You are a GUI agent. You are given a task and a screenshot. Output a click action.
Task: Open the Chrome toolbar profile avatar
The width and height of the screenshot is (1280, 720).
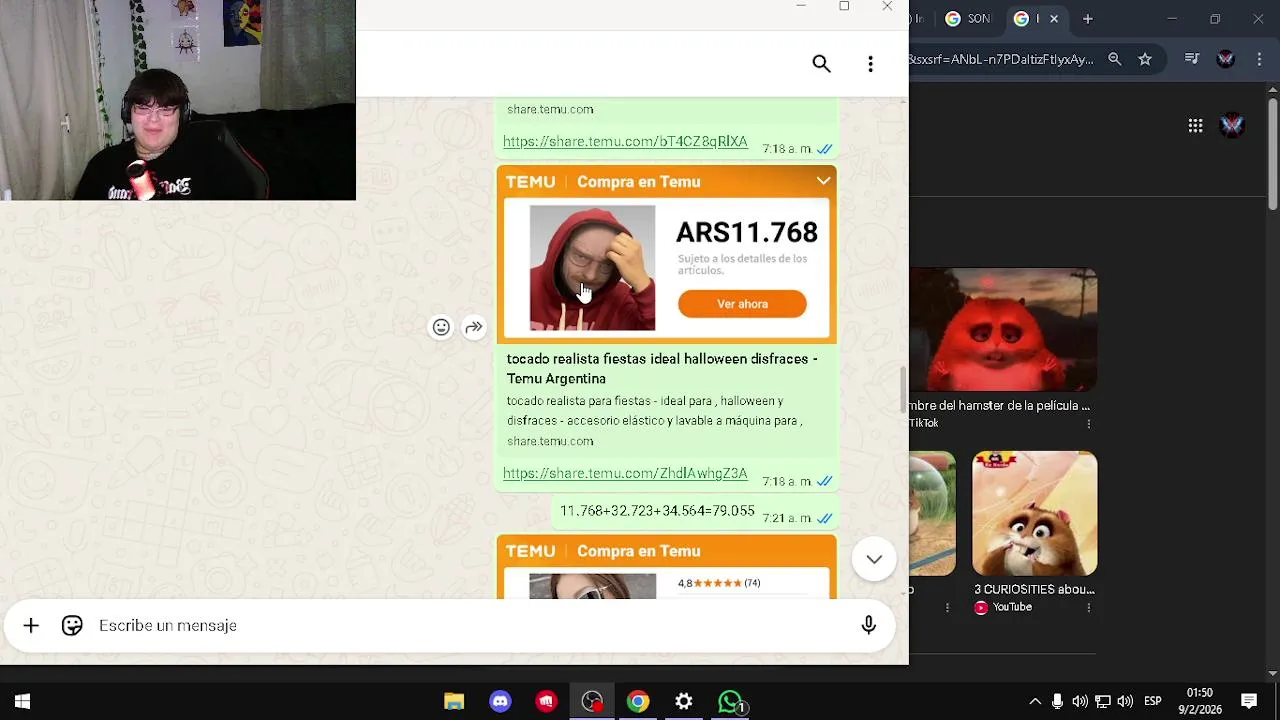point(1226,59)
